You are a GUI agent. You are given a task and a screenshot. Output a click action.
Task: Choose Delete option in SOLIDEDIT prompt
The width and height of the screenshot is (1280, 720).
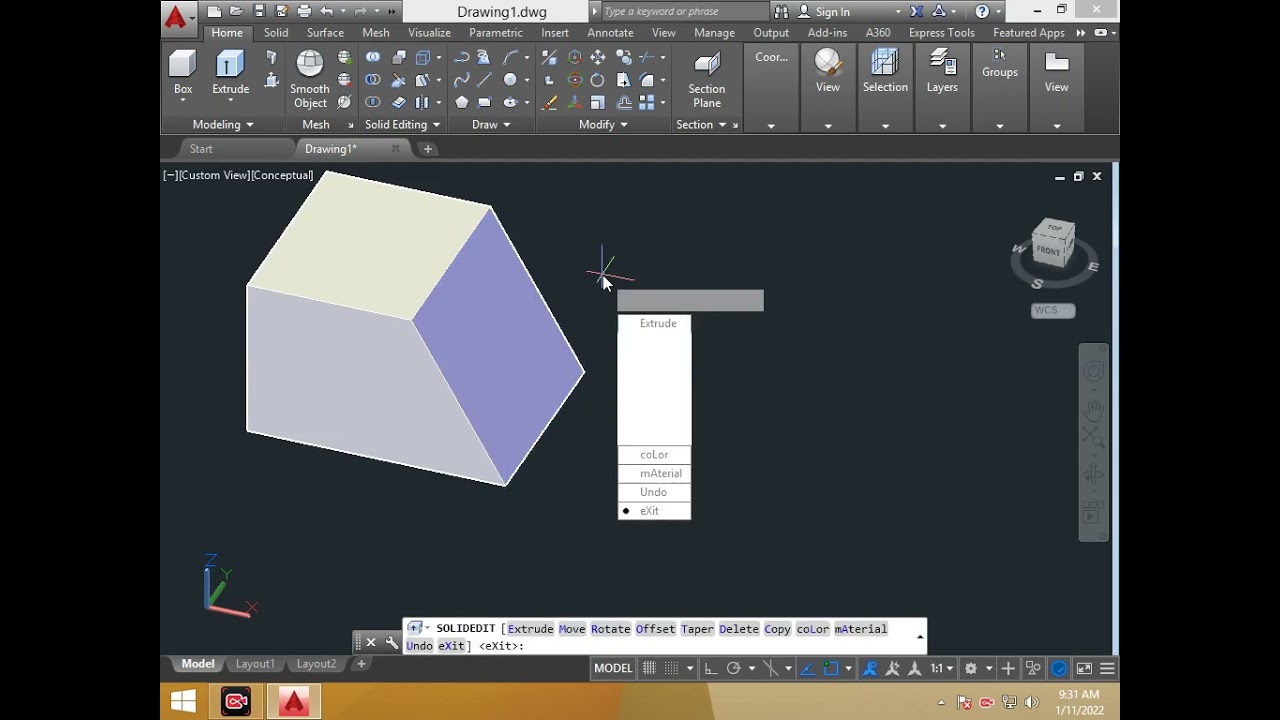(739, 629)
